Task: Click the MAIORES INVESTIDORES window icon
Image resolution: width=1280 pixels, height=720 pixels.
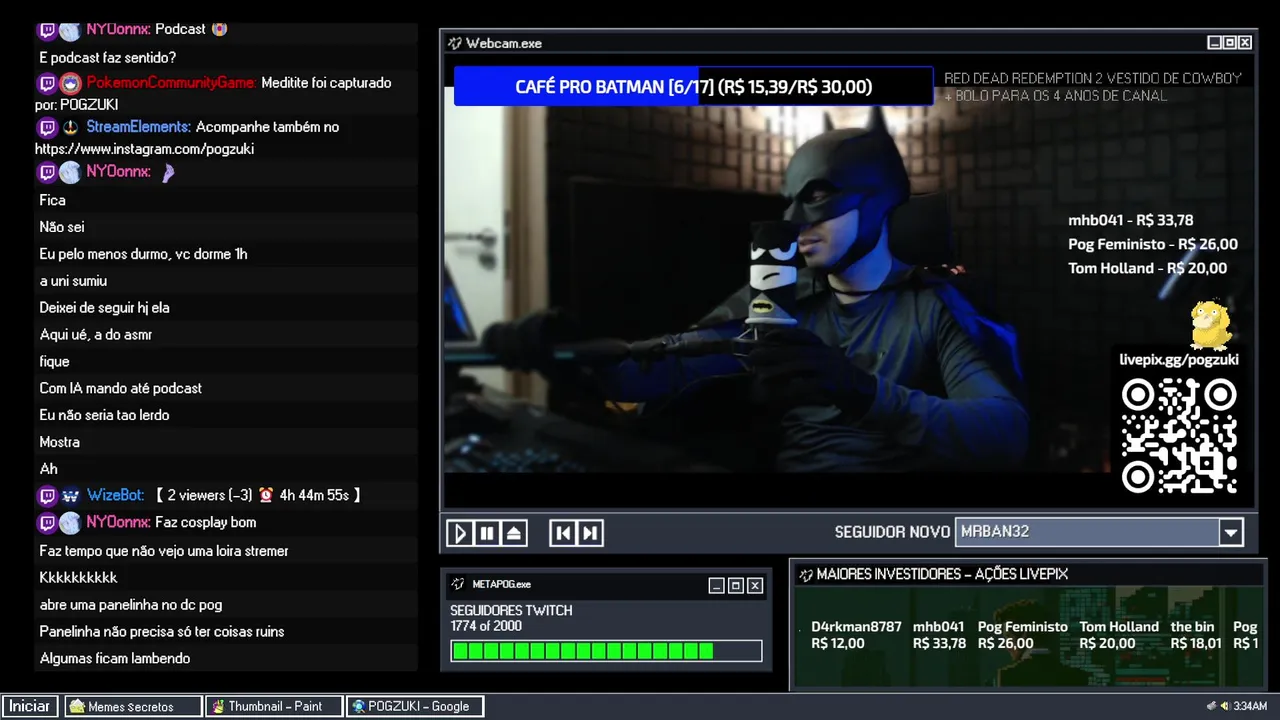Action: 805,574
